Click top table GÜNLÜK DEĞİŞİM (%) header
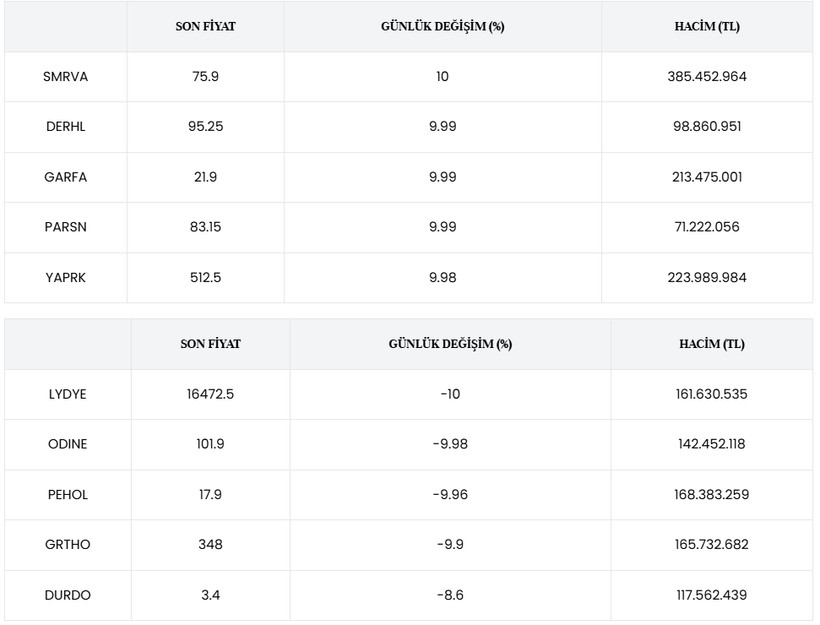The image size is (820, 625). click(442, 26)
